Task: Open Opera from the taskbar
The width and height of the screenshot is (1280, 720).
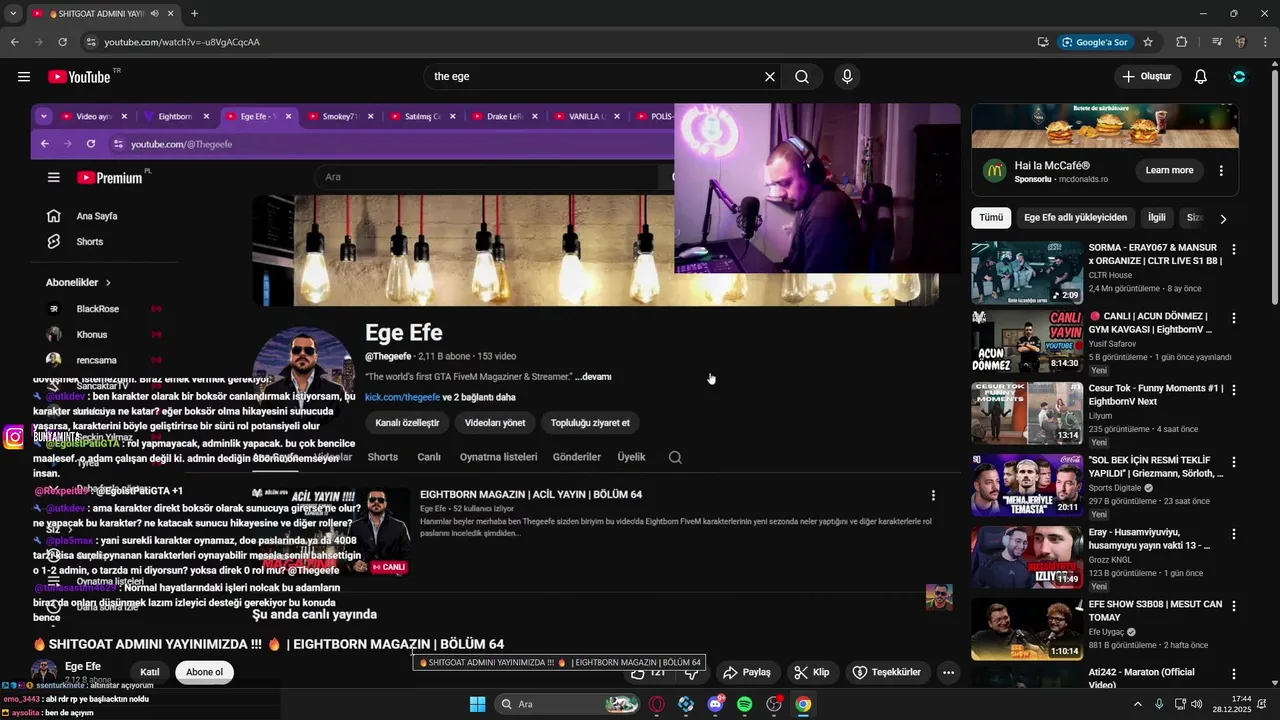Action: [x=656, y=704]
